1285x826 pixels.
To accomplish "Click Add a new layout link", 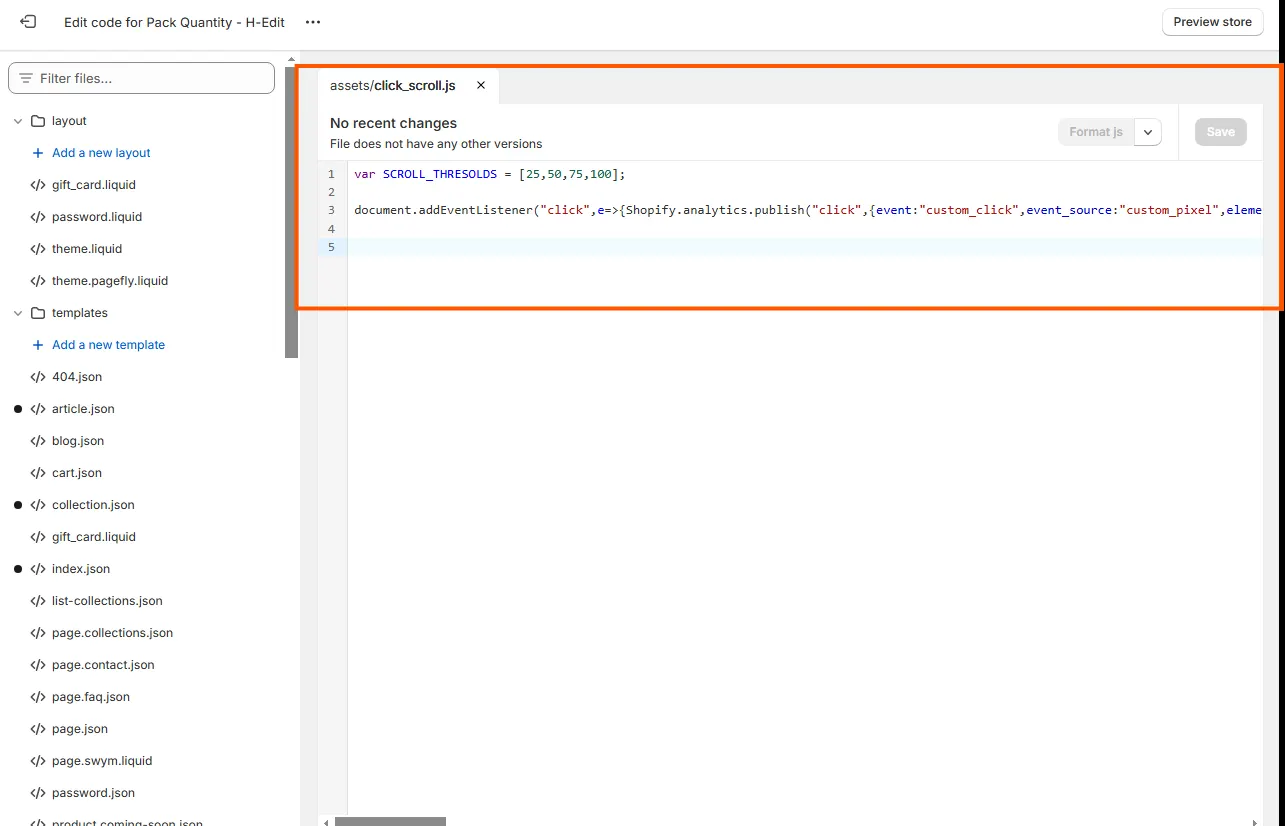I will point(101,153).
